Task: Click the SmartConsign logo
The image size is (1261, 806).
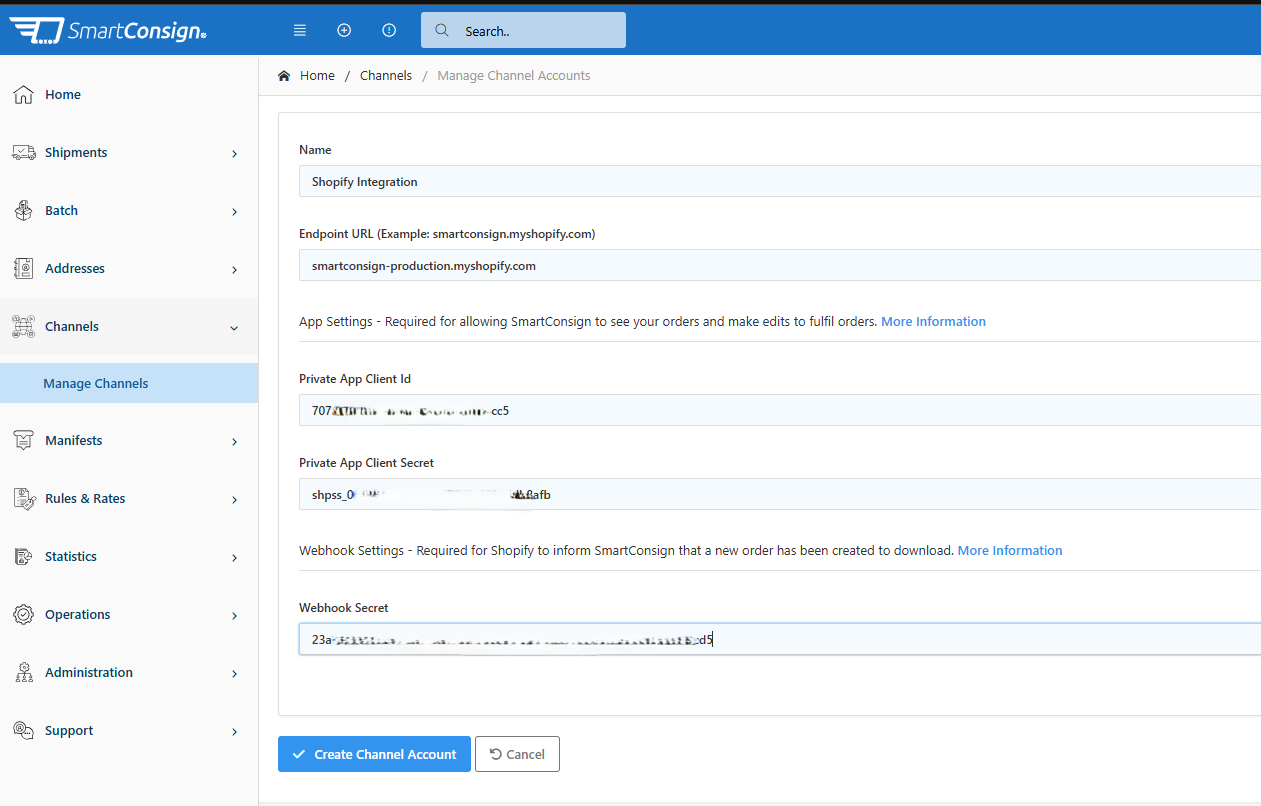Action: (108, 31)
